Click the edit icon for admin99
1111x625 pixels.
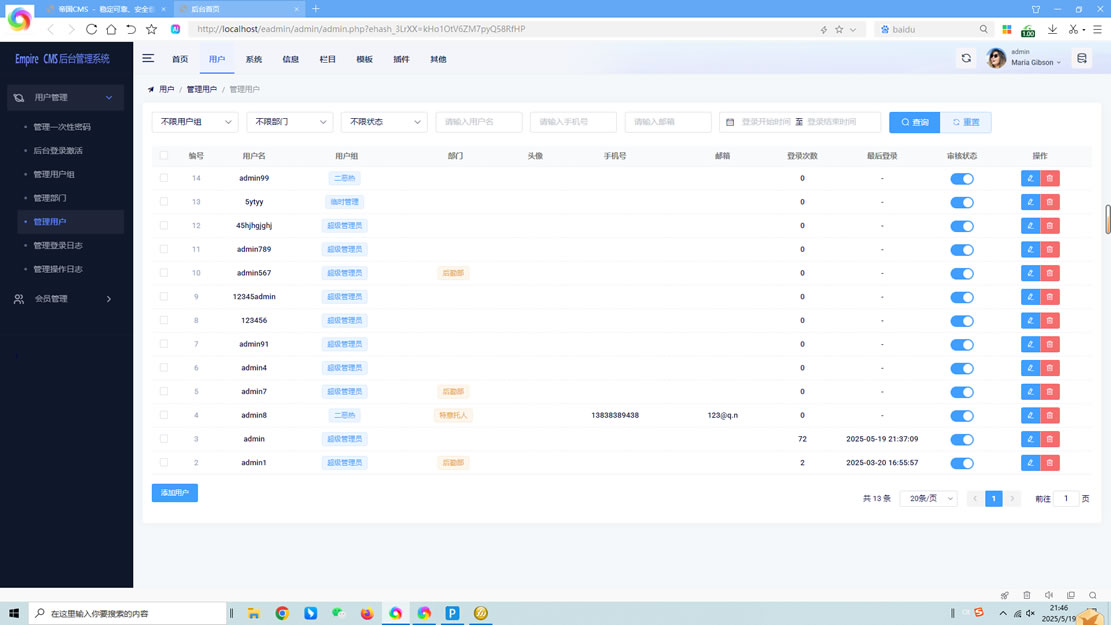click(1030, 179)
